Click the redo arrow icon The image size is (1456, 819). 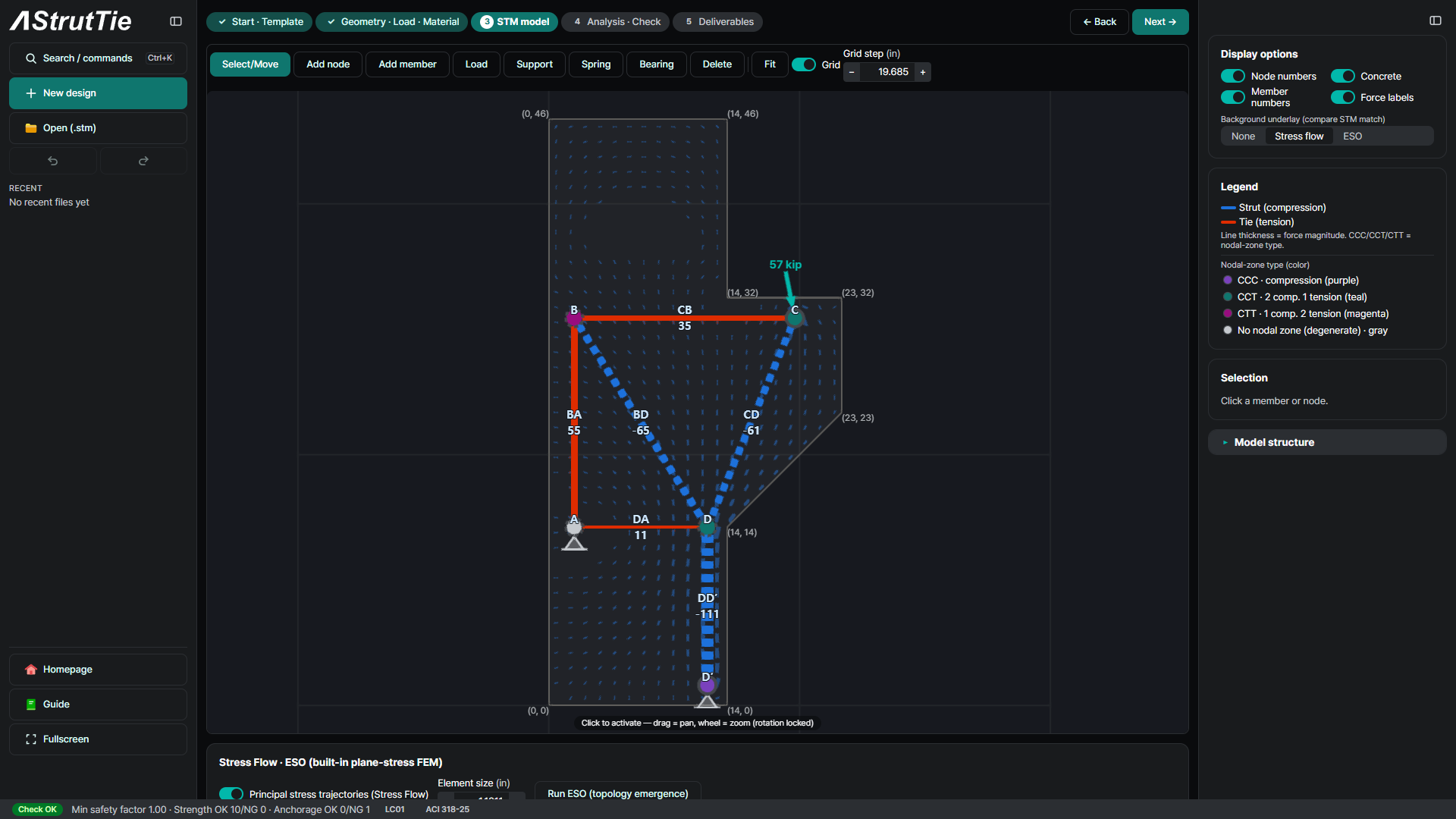[x=143, y=161]
